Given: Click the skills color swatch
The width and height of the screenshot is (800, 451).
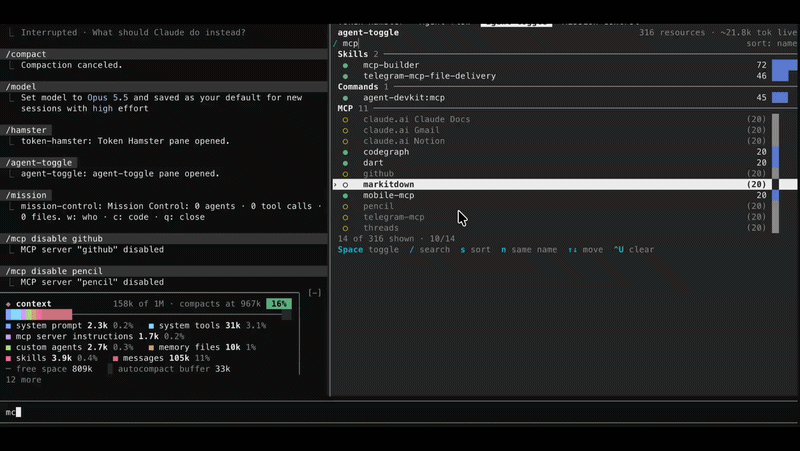Looking at the screenshot, I should (8, 358).
